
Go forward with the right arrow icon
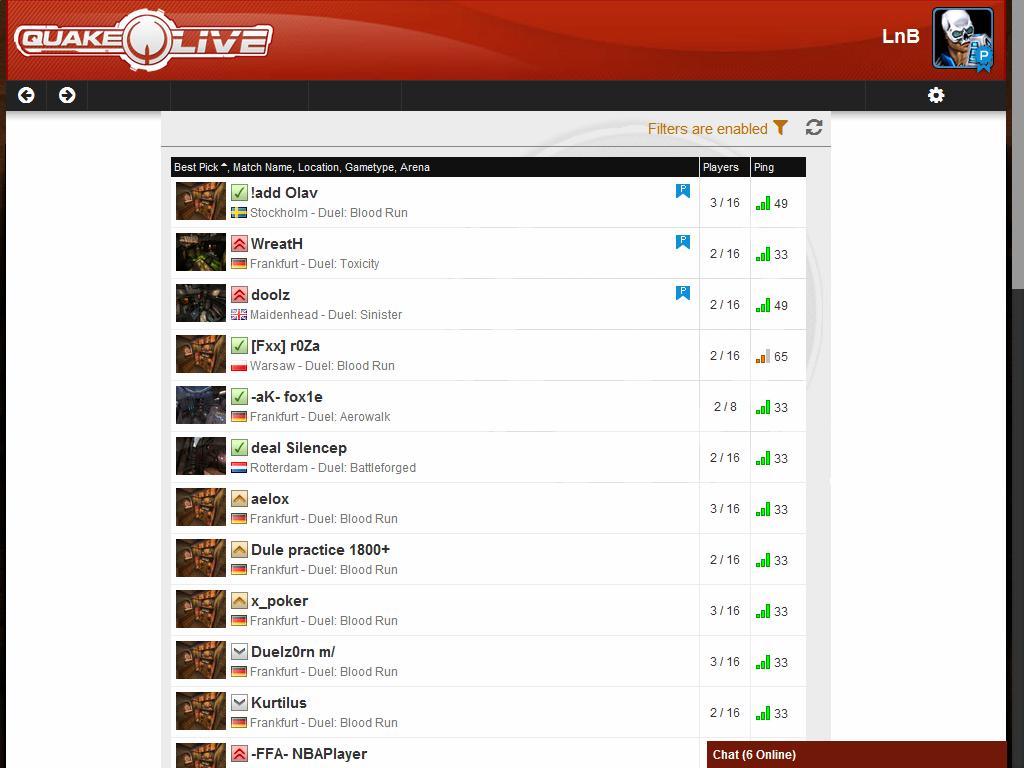[67, 95]
